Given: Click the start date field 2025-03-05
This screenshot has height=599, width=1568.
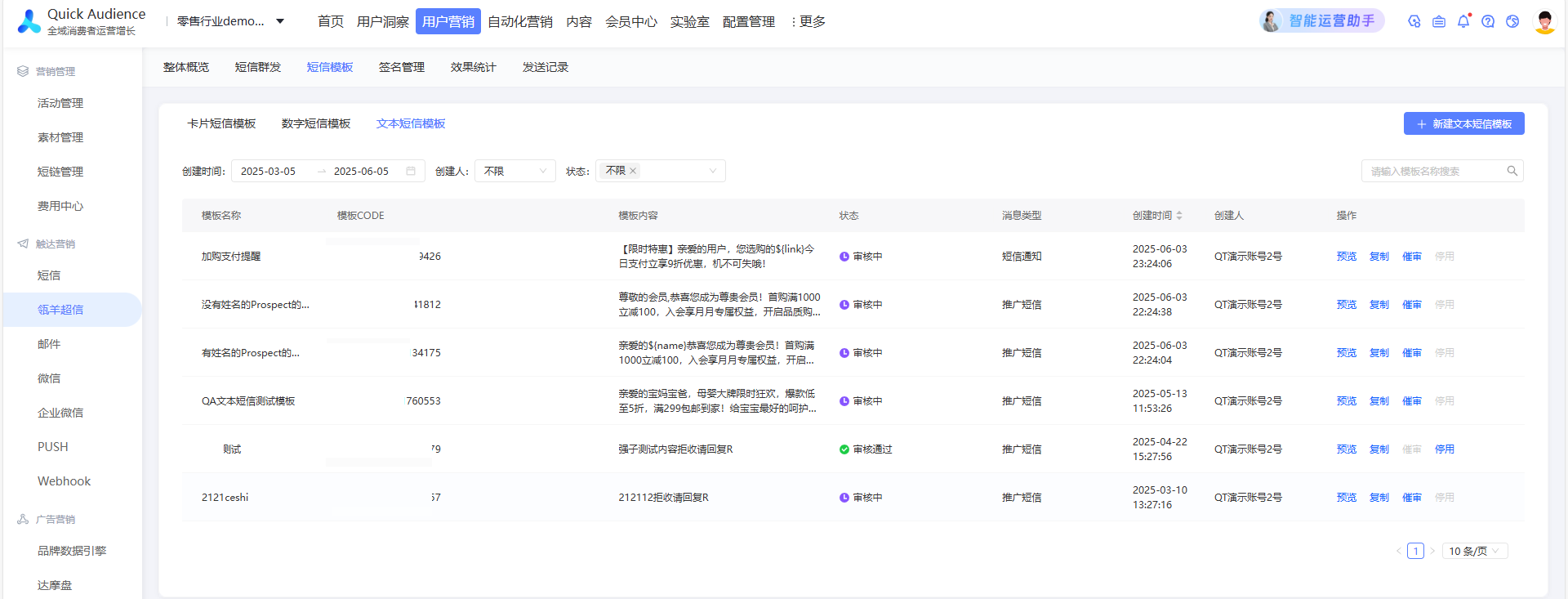Looking at the screenshot, I should 269,171.
